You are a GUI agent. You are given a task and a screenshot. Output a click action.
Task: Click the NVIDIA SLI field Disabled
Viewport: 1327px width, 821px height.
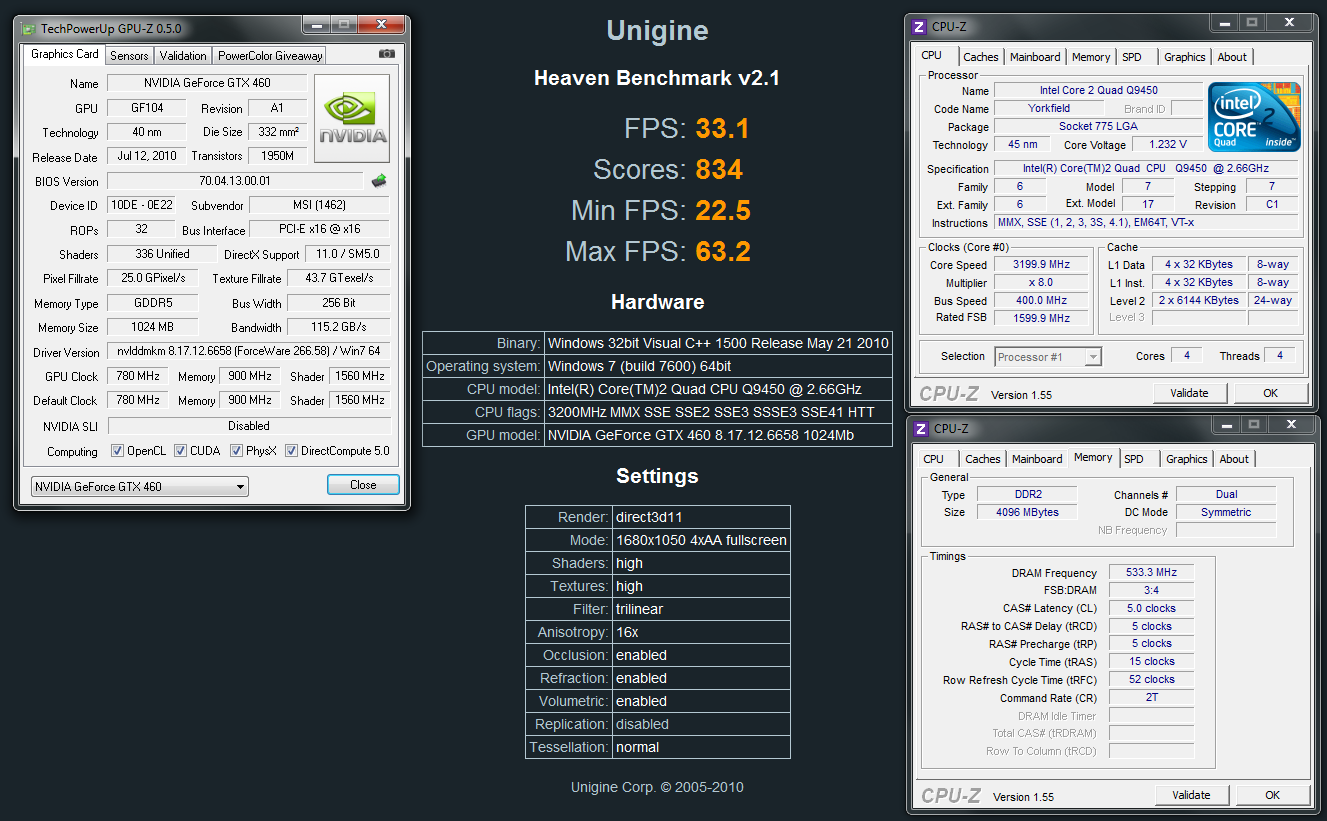click(x=249, y=425)
